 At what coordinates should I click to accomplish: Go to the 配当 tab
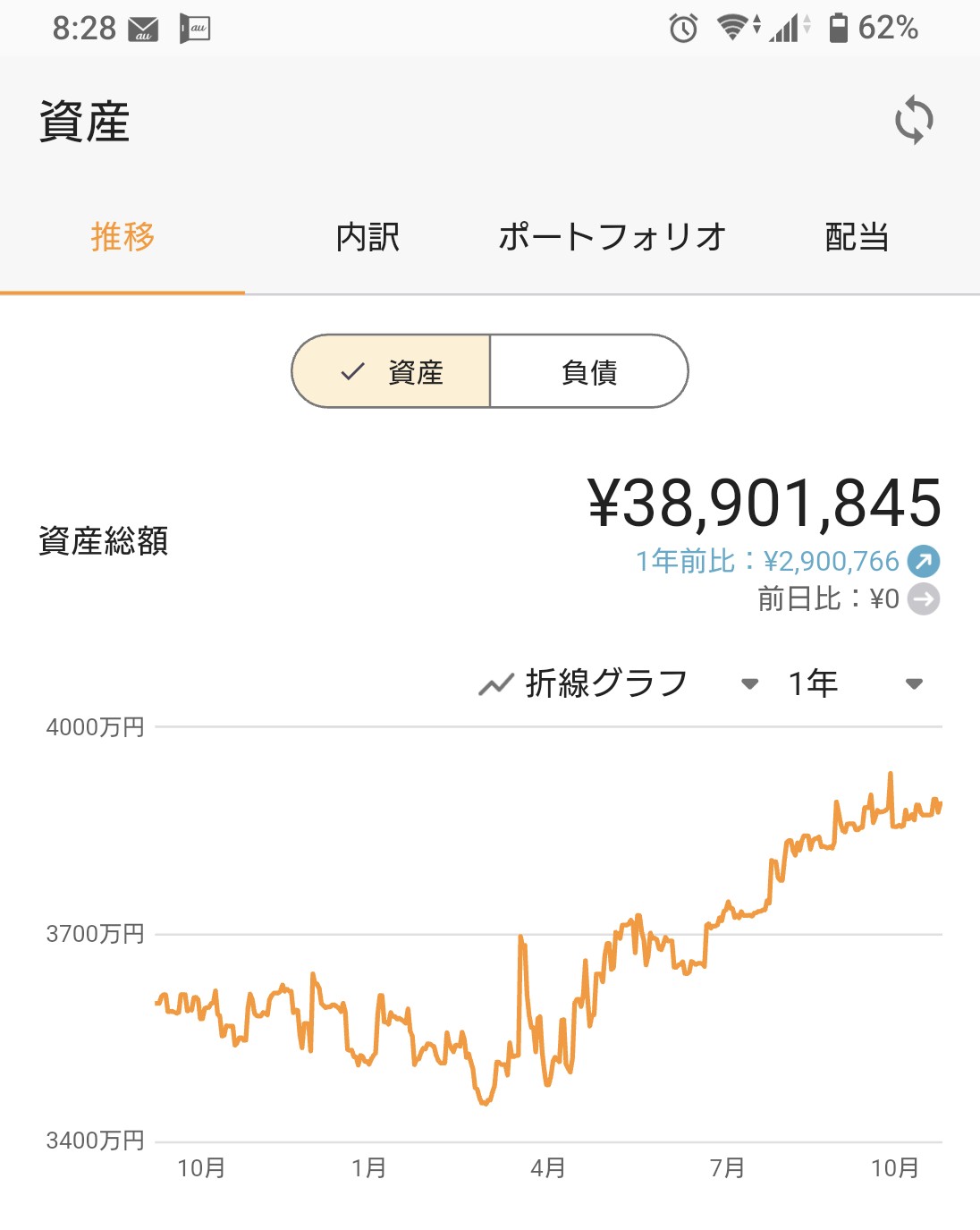[x=857, y=237]
